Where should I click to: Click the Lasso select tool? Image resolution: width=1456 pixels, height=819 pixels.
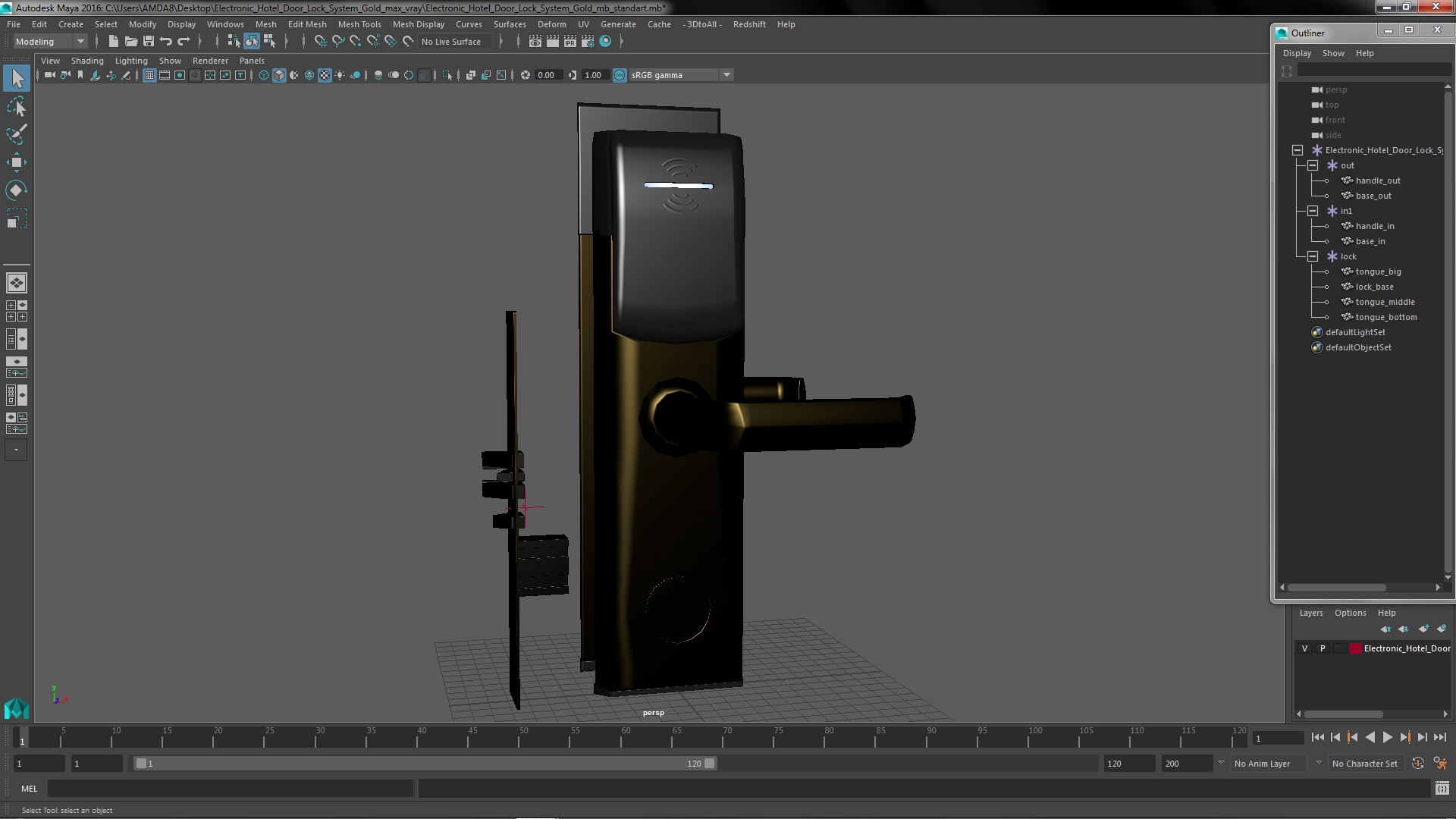(x=16, y=107)
